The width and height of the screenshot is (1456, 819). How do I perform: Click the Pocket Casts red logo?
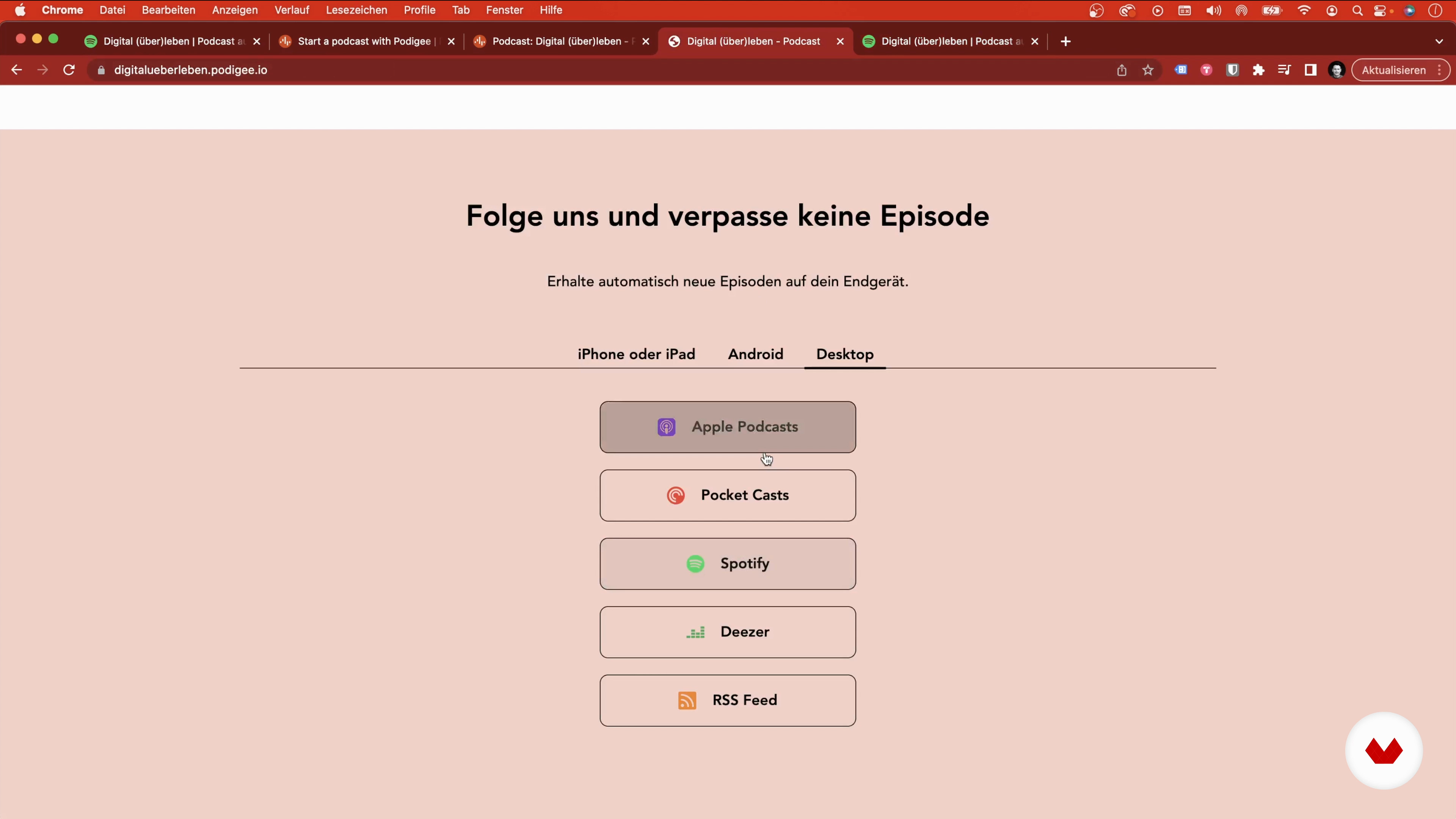pos(675,495)
